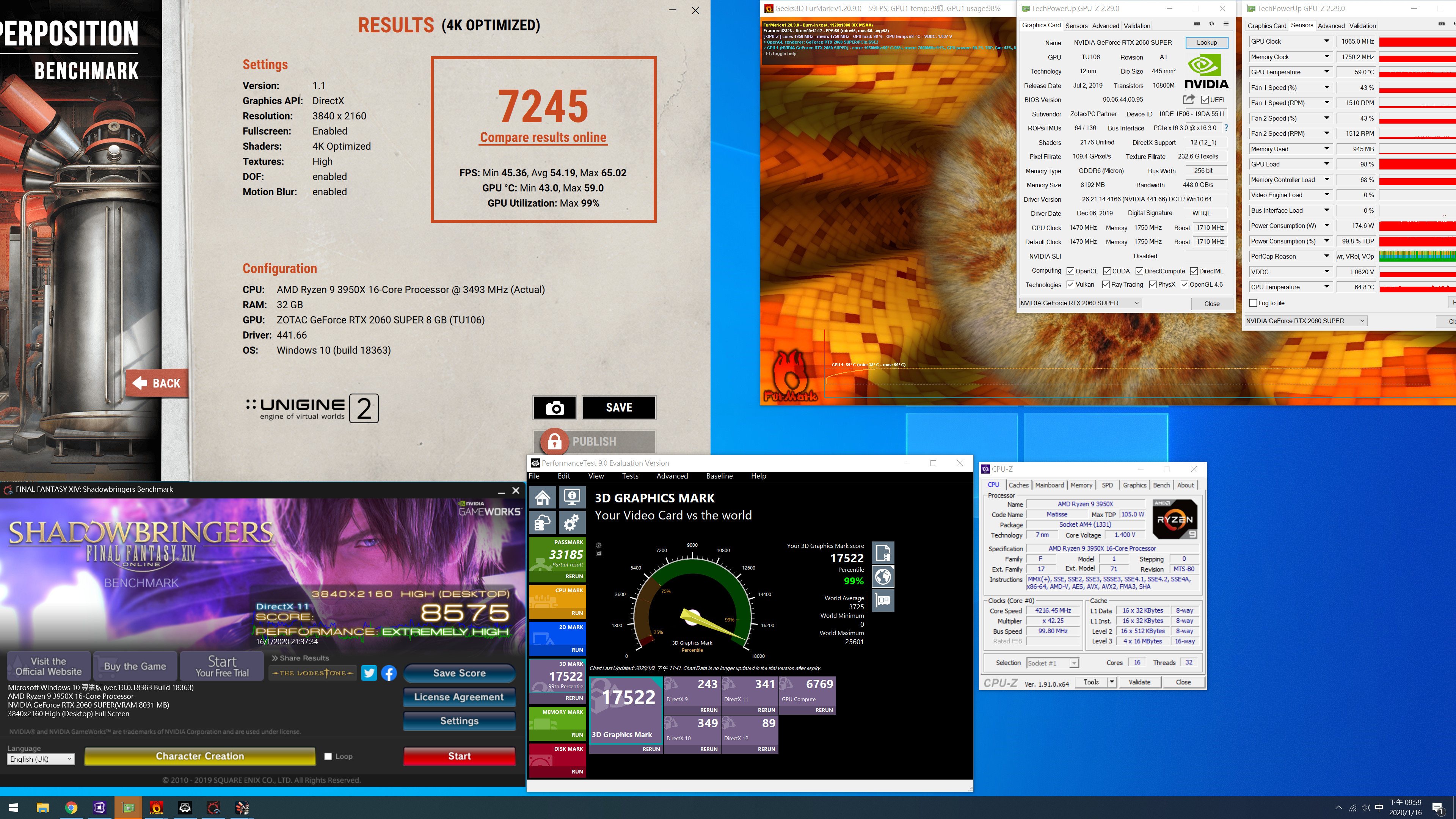The image size is (1456, 819).
Task: Click the red Start button in FFXIV benchmark
Action: pos(459,756)
